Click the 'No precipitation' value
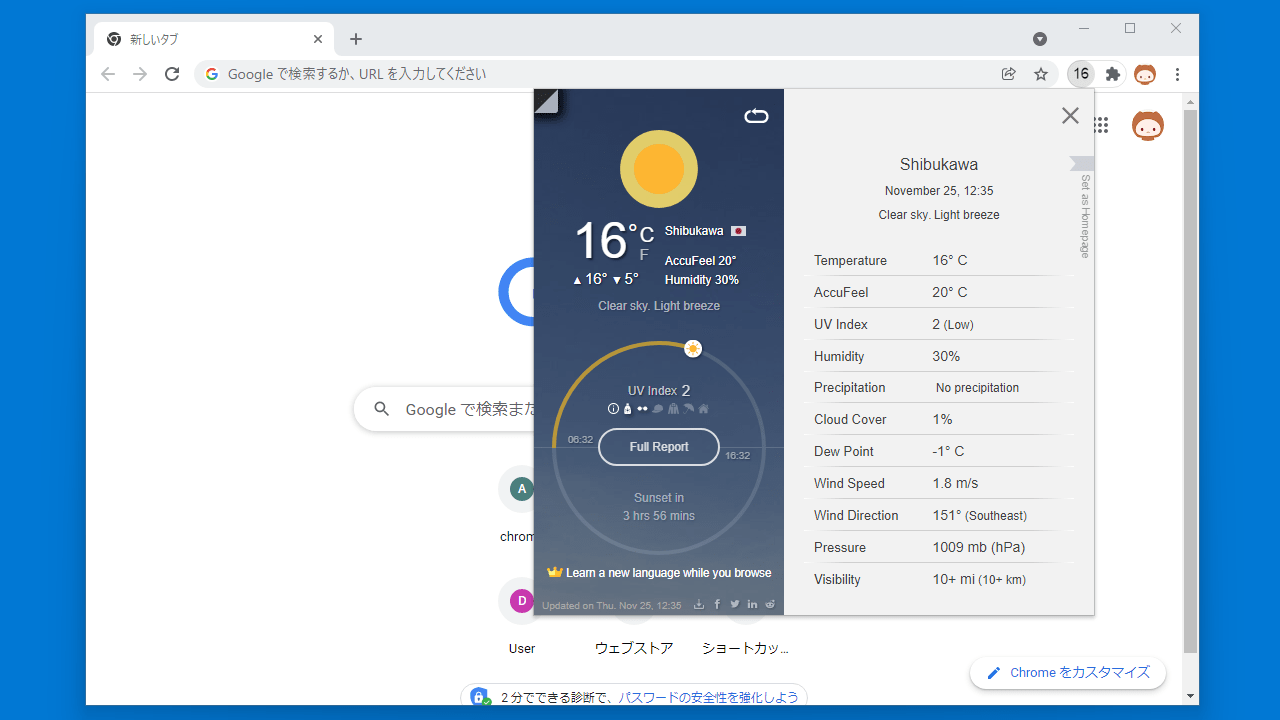Screen dimensions: 1280x720 978,388
